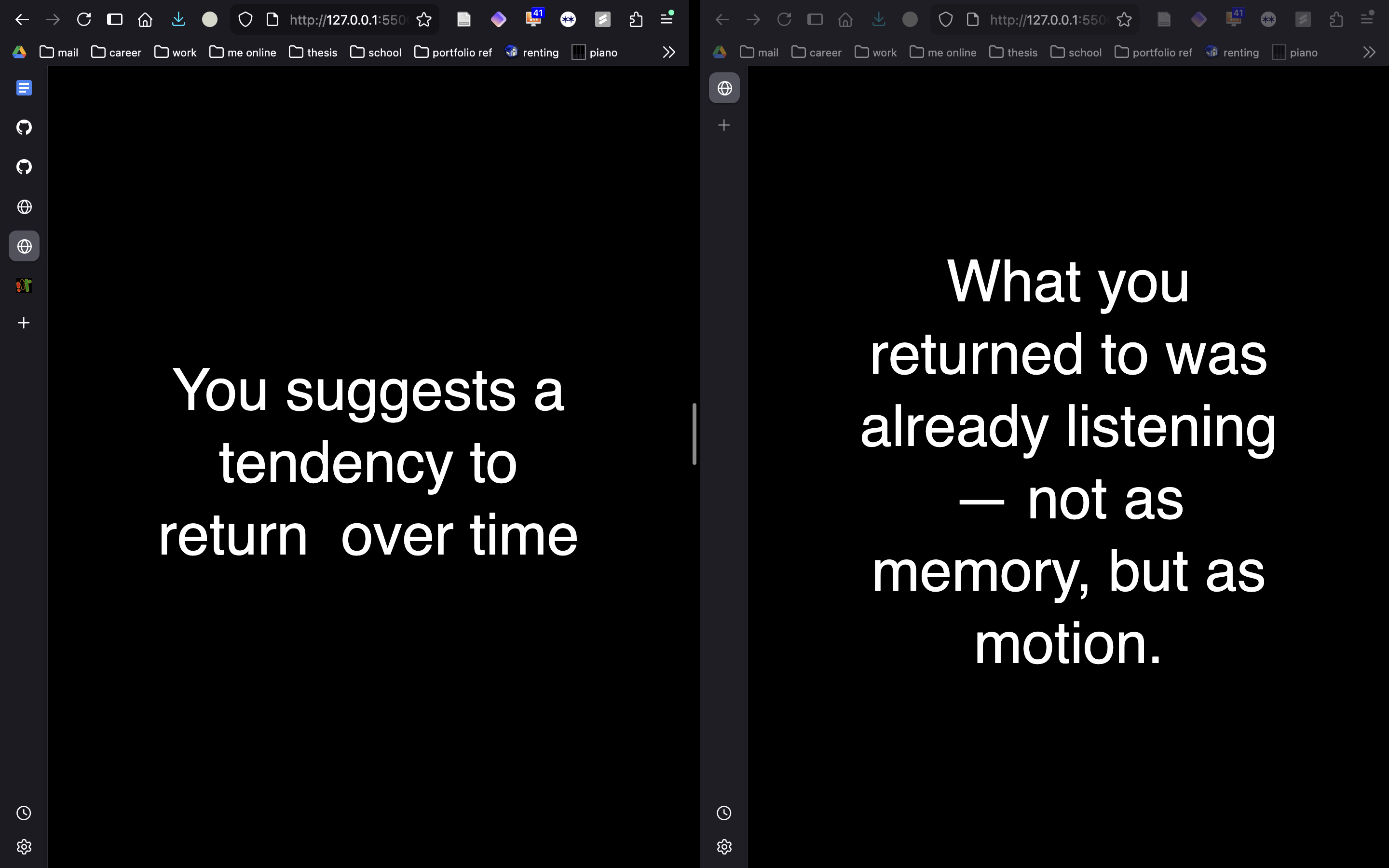Viewport: 1389px width, 868px height.
Task: Open the screen-share extension with 41 badge
Action: coord(533,19)
